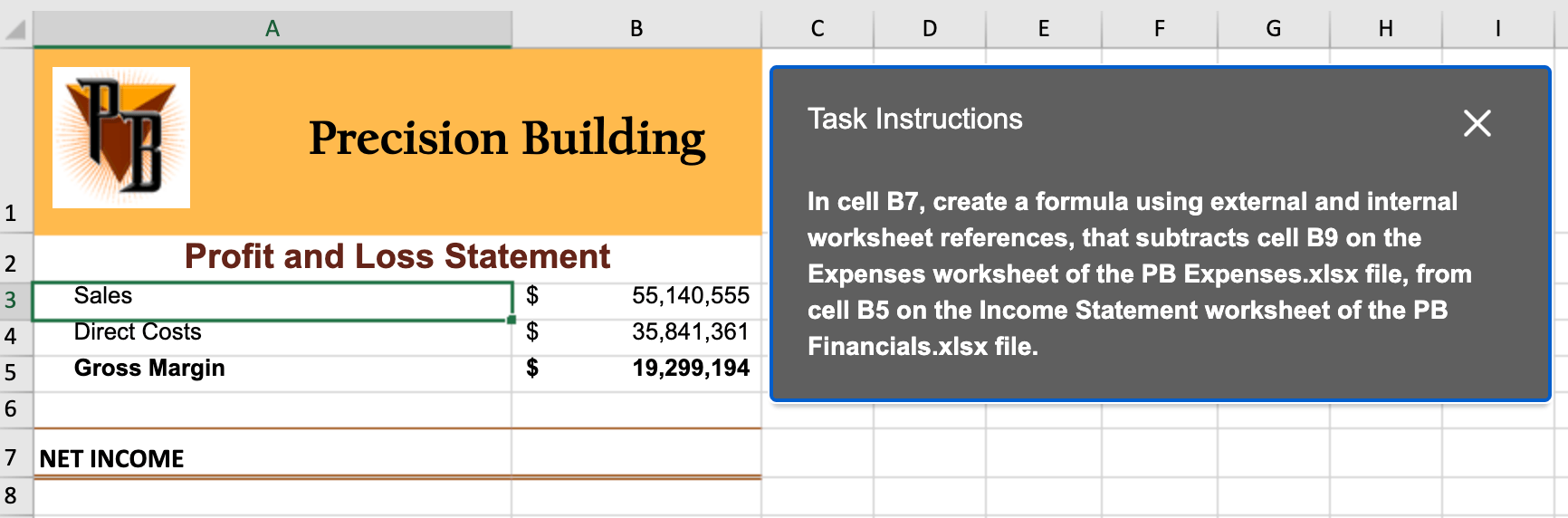Click the Select All corner triangle
1568x518 pixels.
(15, 30)
